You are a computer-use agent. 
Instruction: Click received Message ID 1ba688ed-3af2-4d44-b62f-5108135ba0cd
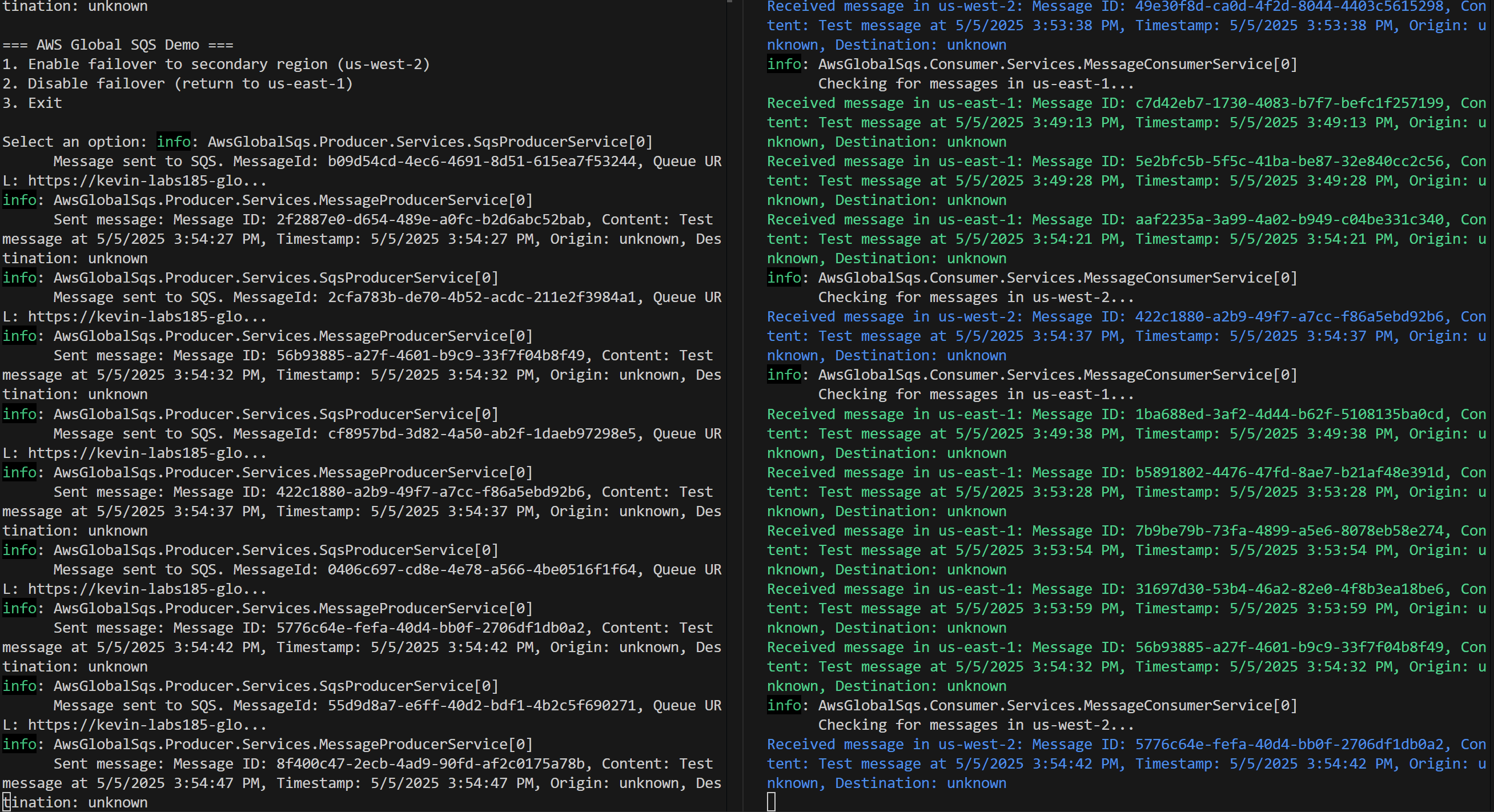click(x=1289, y=414)
